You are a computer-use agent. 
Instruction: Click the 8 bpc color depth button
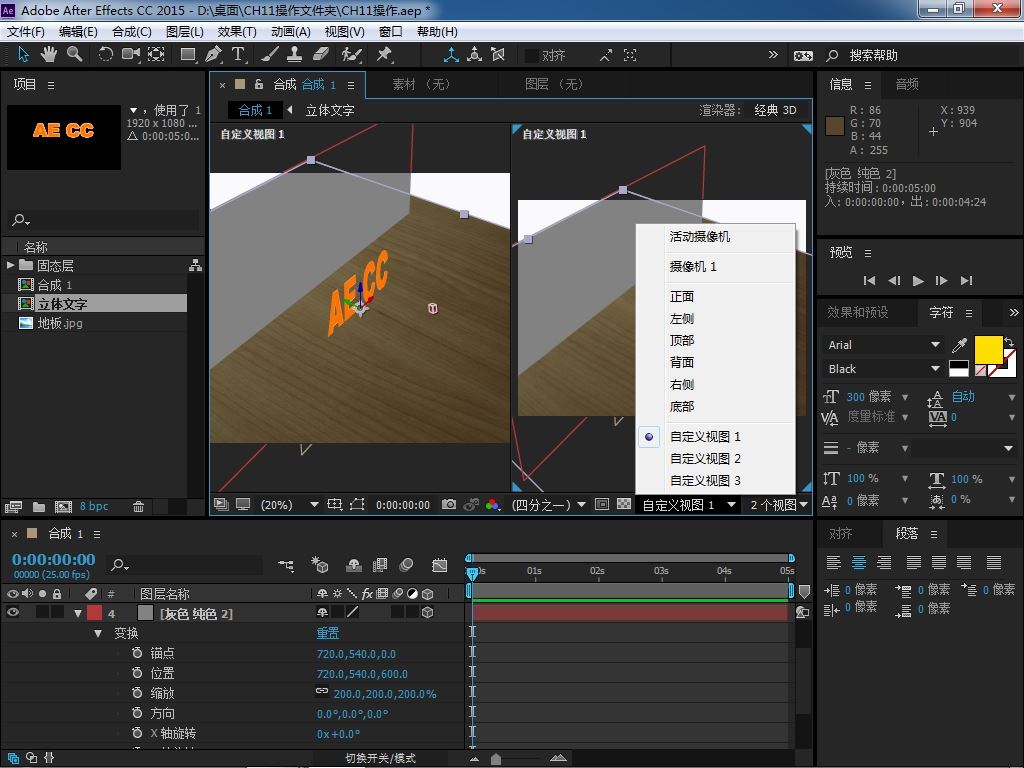[94, 506]
